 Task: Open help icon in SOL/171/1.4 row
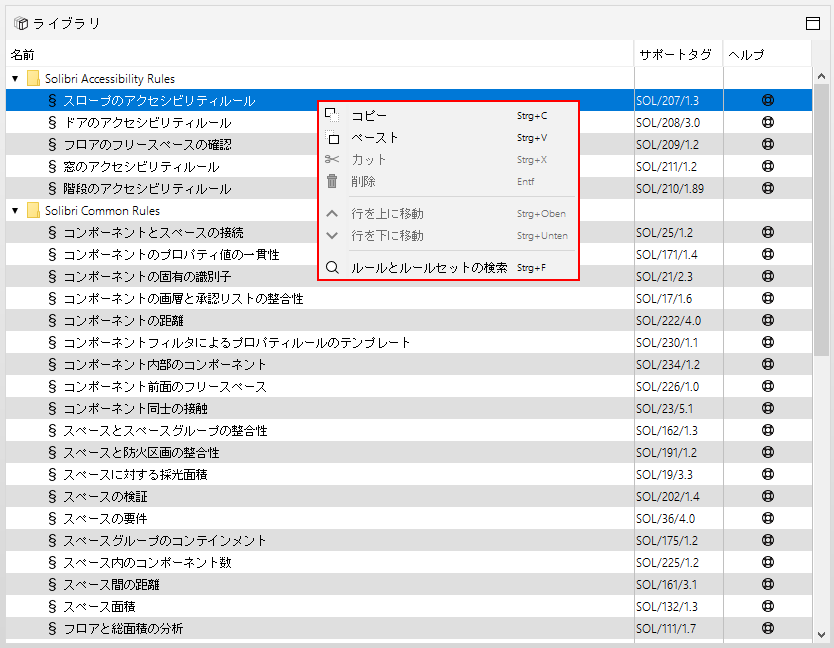pyautogui.click(x=768, y=254)
